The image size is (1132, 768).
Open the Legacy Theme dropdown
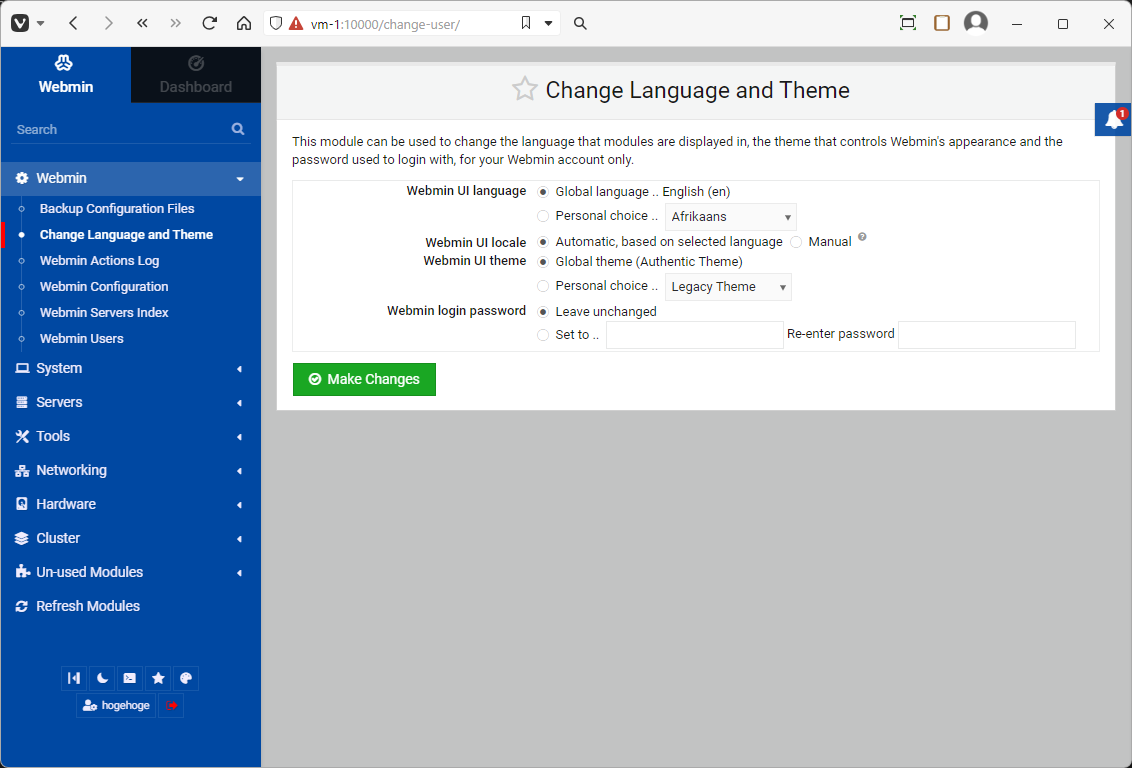coord(728,287)
